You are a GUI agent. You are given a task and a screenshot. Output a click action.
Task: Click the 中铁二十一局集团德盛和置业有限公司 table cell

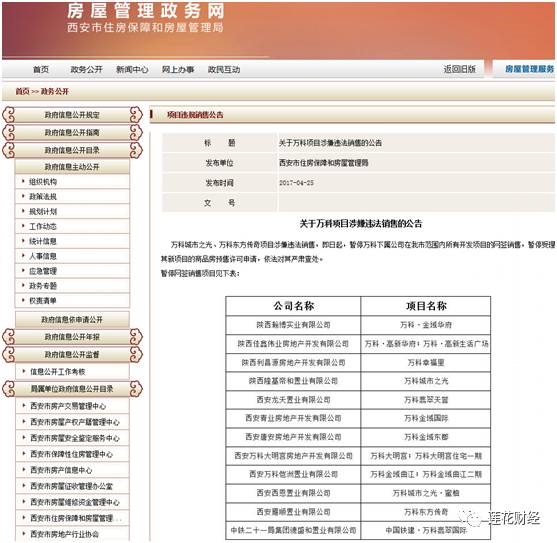293,530
